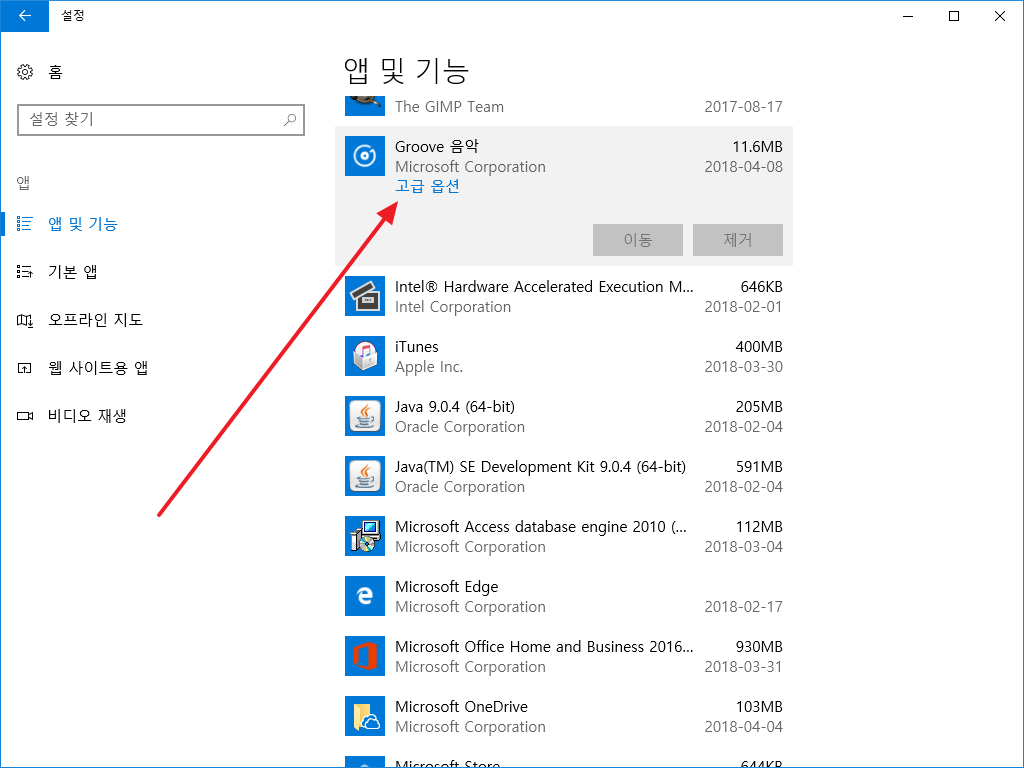Click the search magnifier icon
The image size is (1024, 768).
click(x=290, y=120)
